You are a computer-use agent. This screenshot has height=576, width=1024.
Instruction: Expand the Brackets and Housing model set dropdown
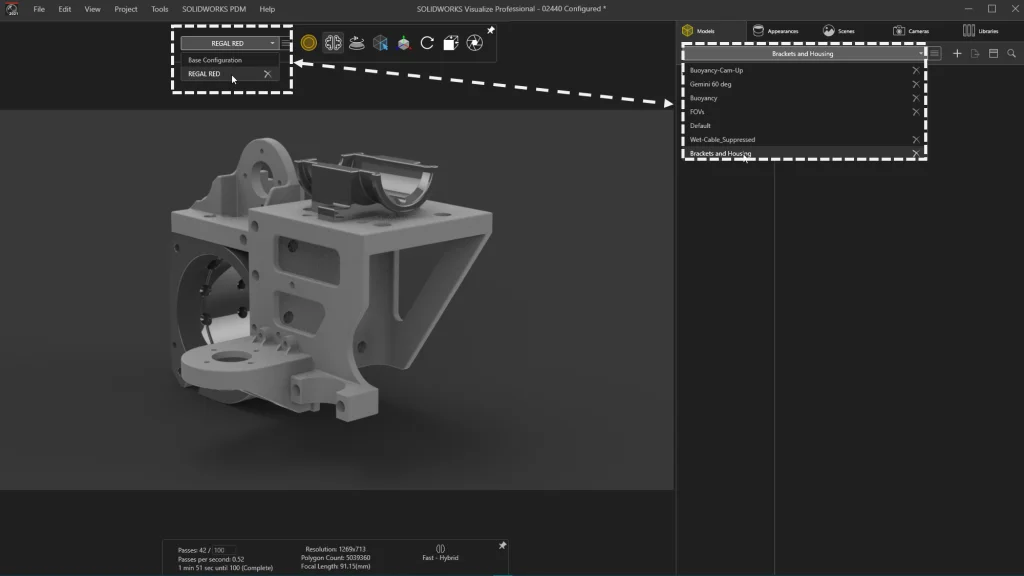pos(920,54)
